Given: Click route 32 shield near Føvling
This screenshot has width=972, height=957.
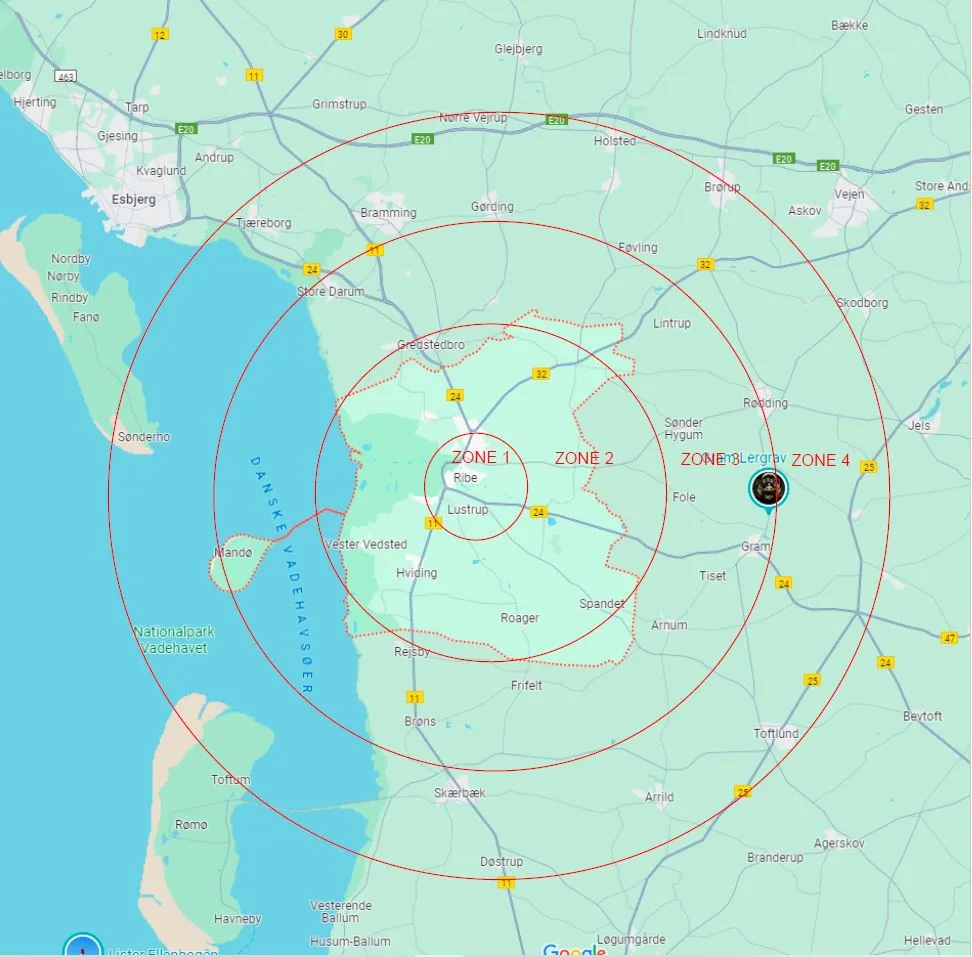Looking at the screenshot, I should 706,264.
